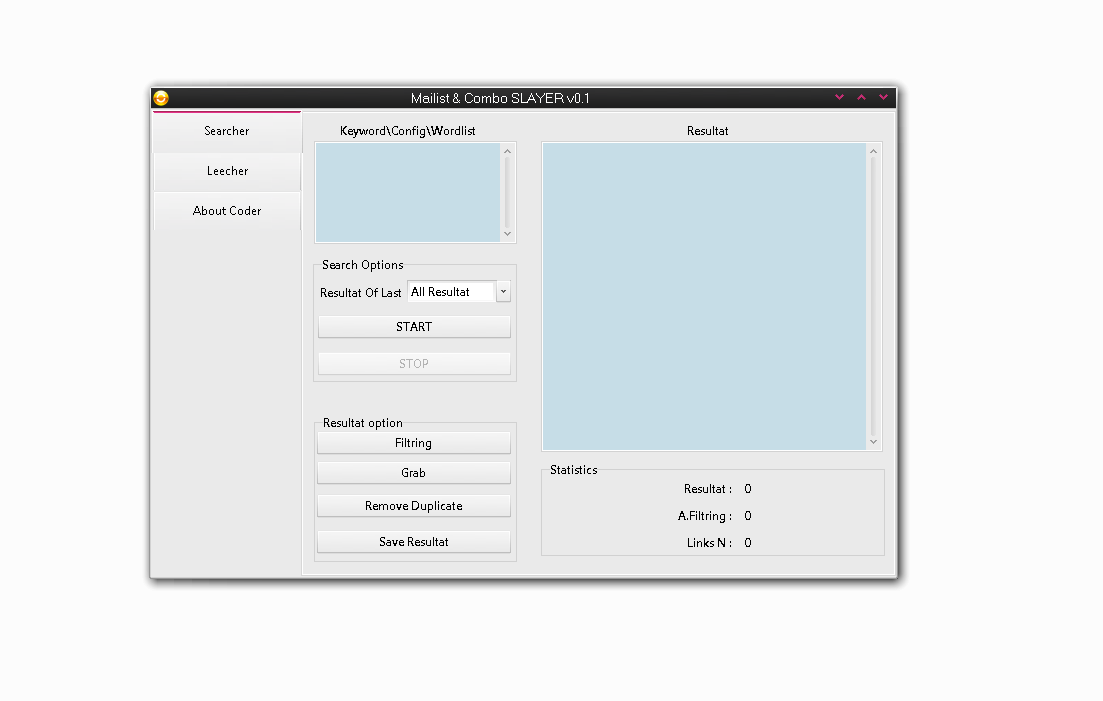Focus the Keyword\Config\Wordlist text area
The width and height of the screenshot is (1103, 701).
pyautogui.click(x=407, y=192)
